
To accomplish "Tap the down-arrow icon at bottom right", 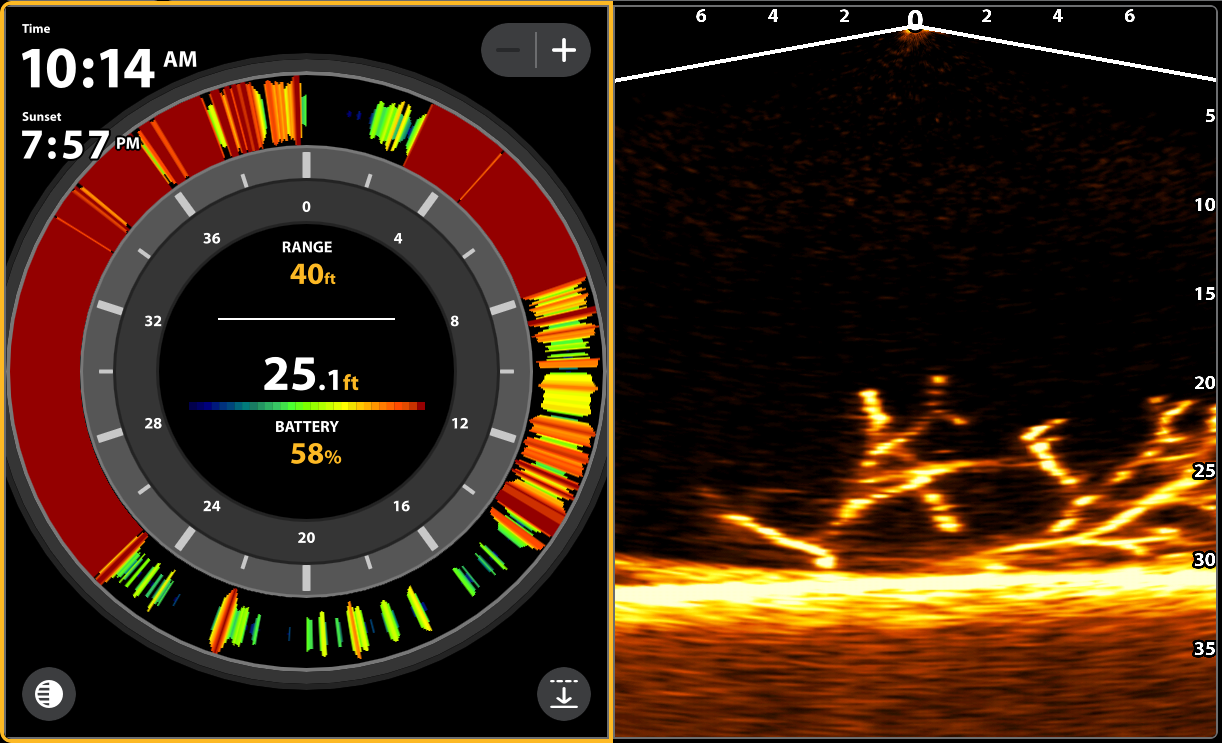I will [x=564, y=693].
